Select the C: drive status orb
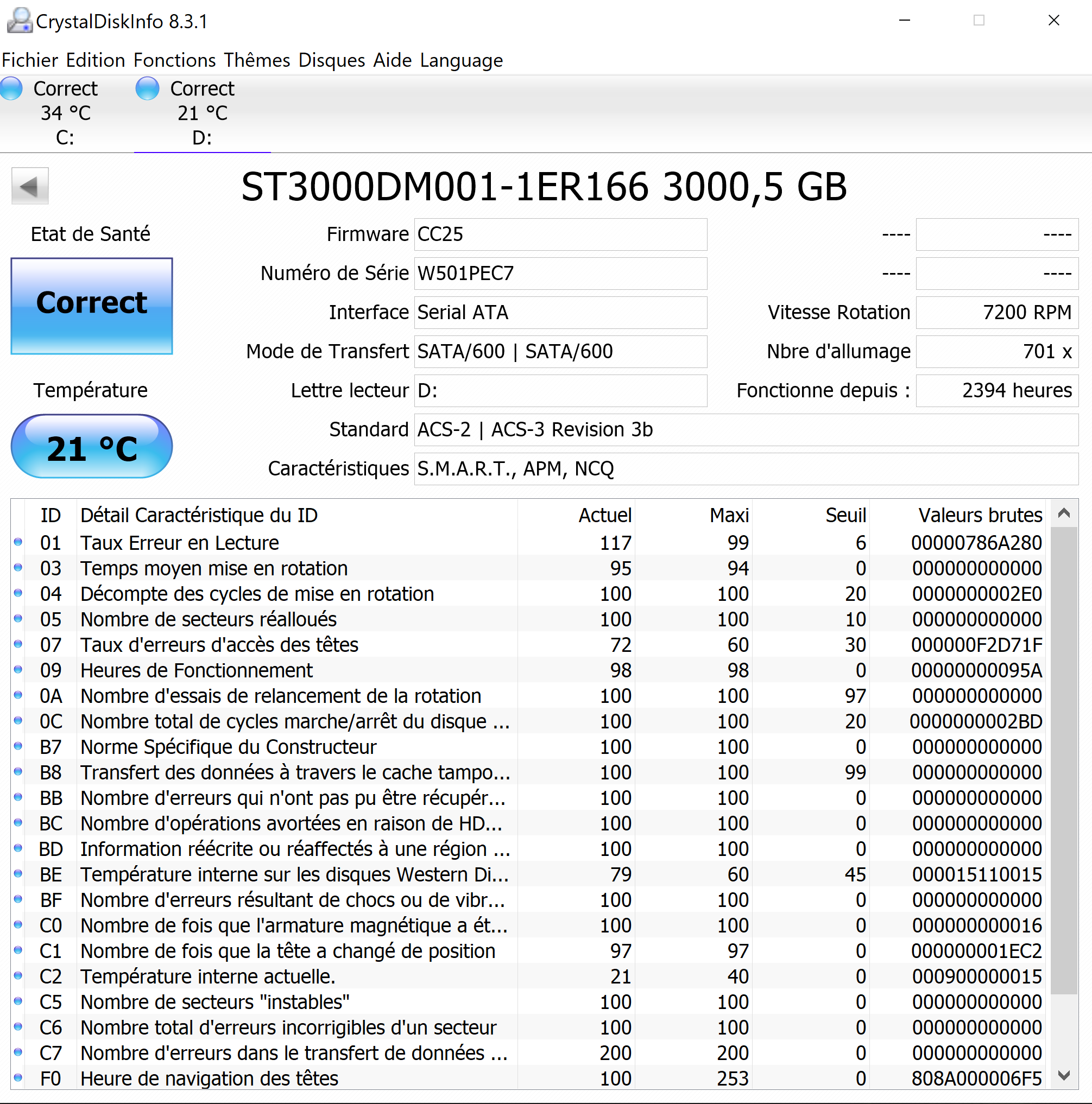1092x1104 pixels. pos(11,88)
